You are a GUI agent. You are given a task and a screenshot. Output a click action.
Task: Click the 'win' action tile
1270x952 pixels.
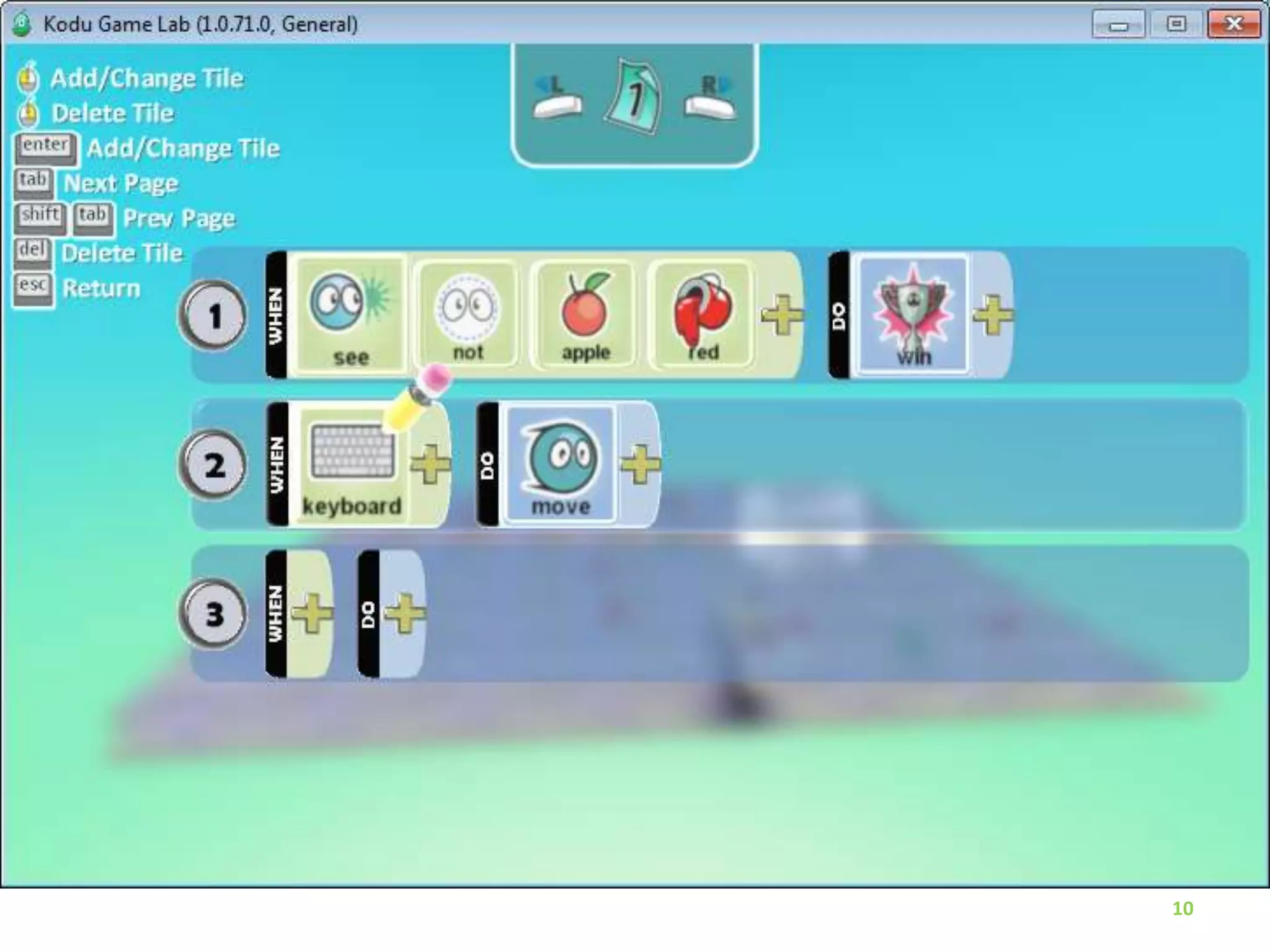913,315
